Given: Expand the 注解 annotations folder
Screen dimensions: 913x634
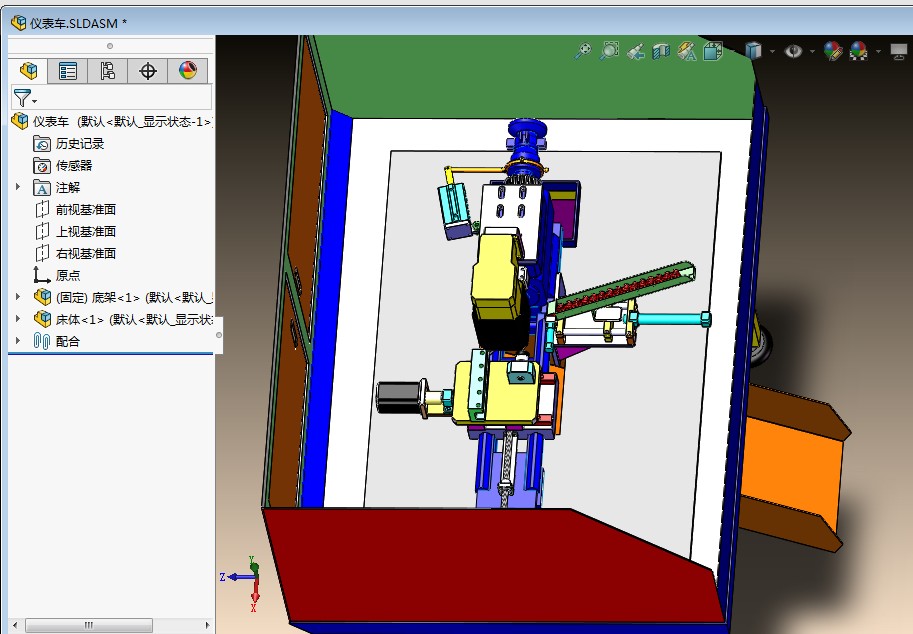Looking at the screenshot, I should pyautogui.click(x=17, y=187).
